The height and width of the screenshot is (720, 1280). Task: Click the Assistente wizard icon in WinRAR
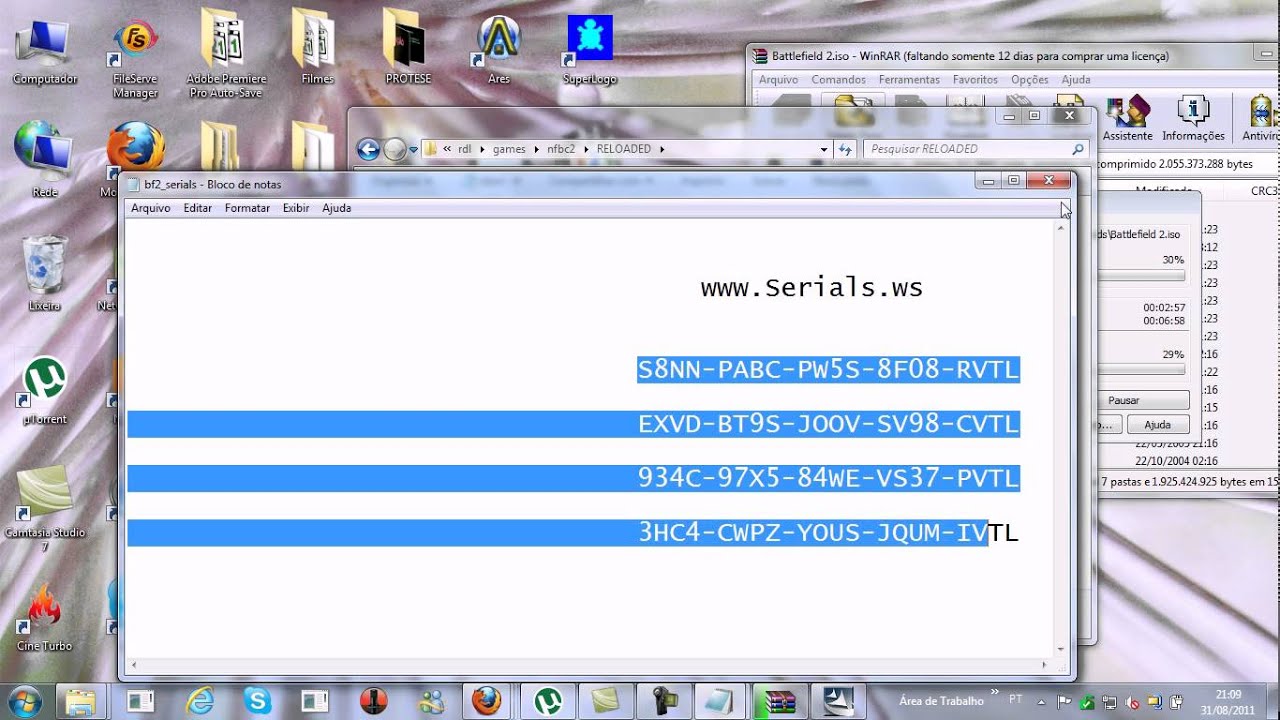(x=1127, y=118)
